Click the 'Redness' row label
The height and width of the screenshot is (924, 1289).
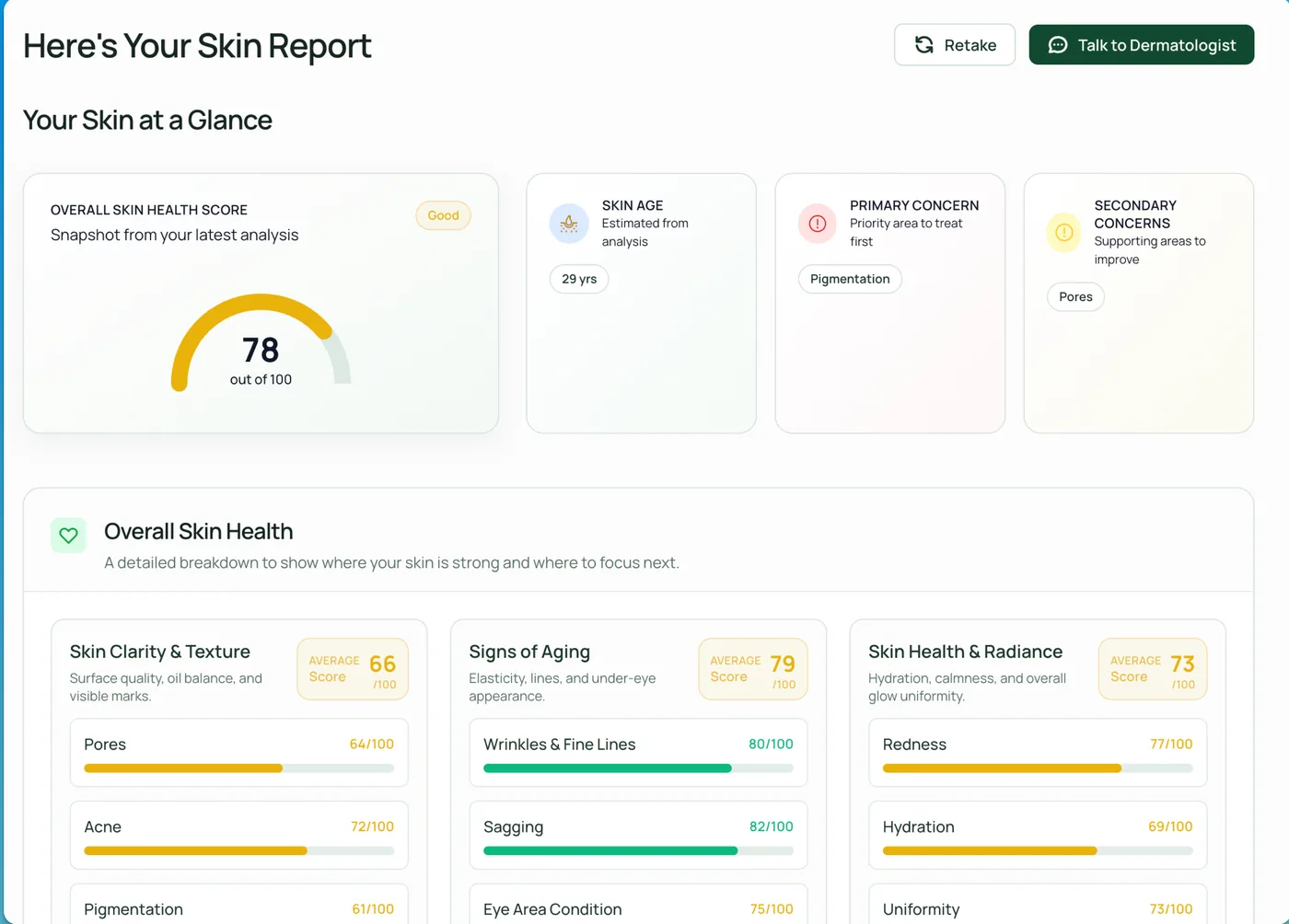click(x=914, y=744)
